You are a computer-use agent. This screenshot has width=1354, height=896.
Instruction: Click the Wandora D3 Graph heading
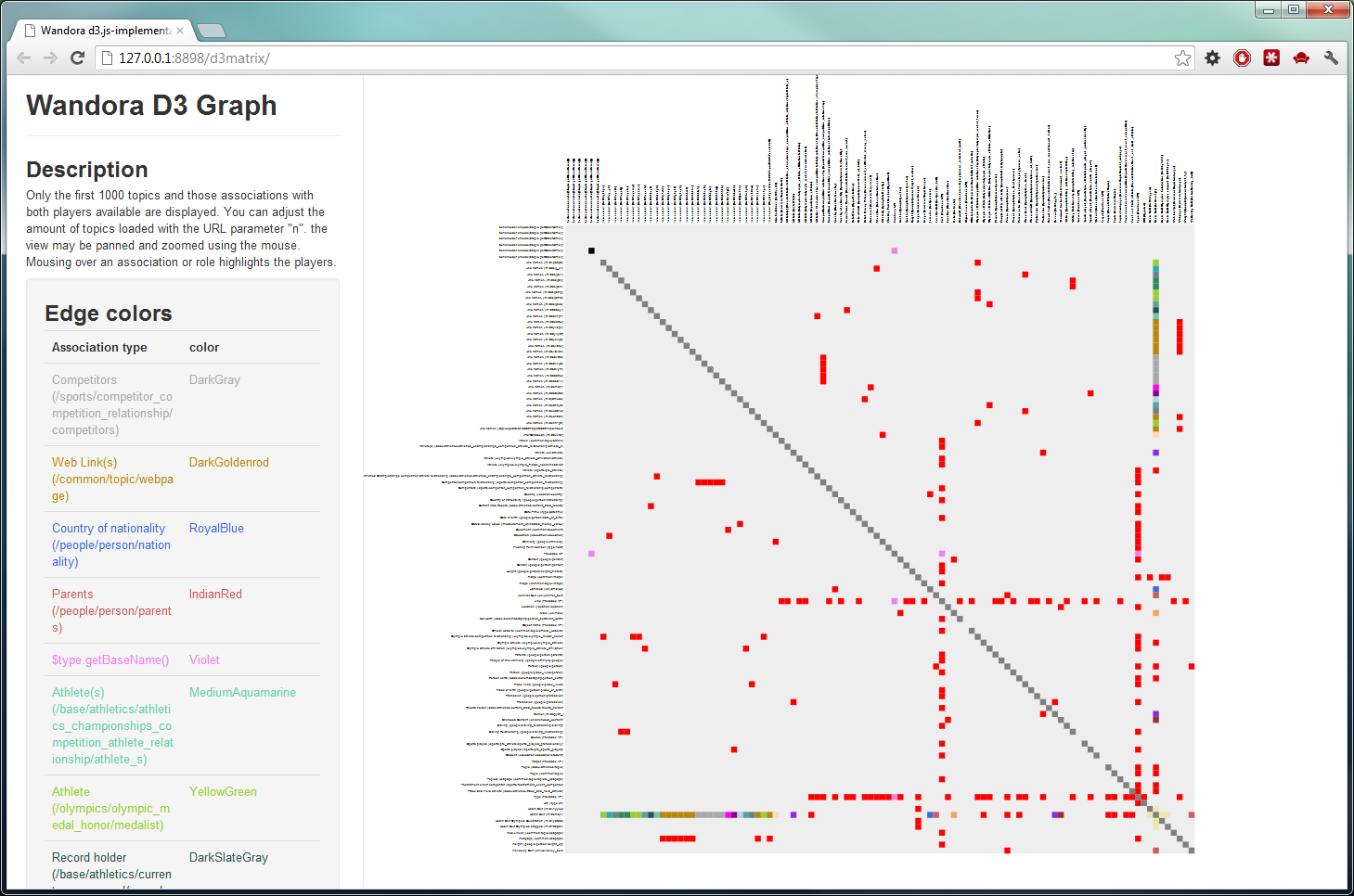151,106
